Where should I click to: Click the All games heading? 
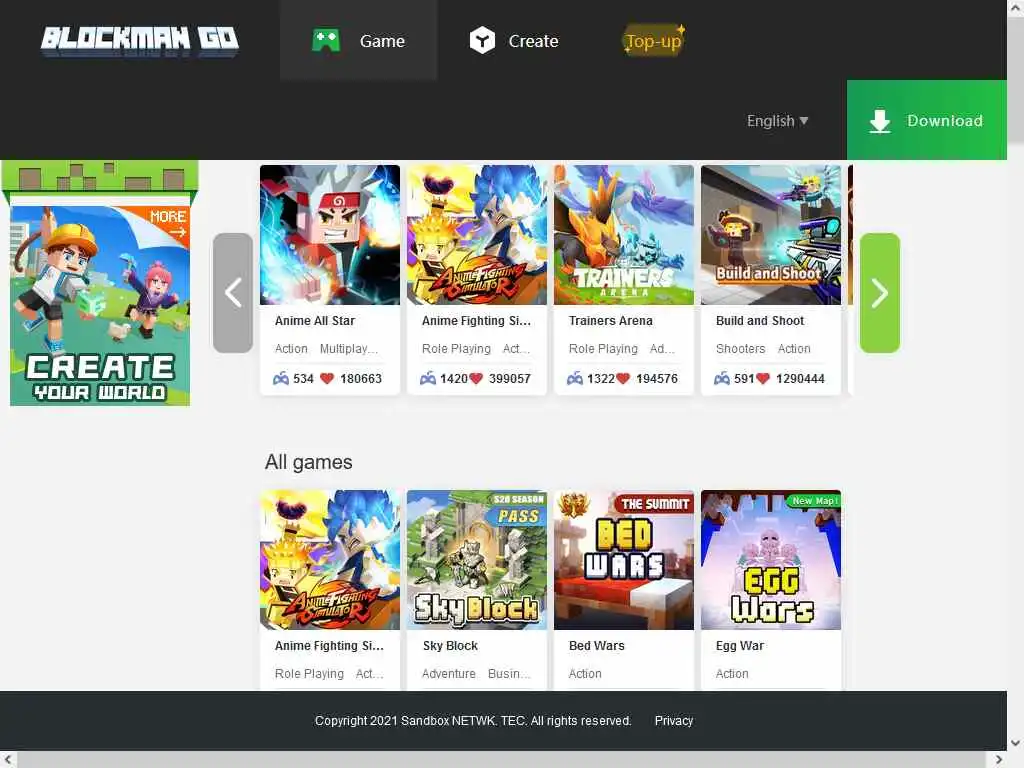pyautogui.click(x=308, y=462)
